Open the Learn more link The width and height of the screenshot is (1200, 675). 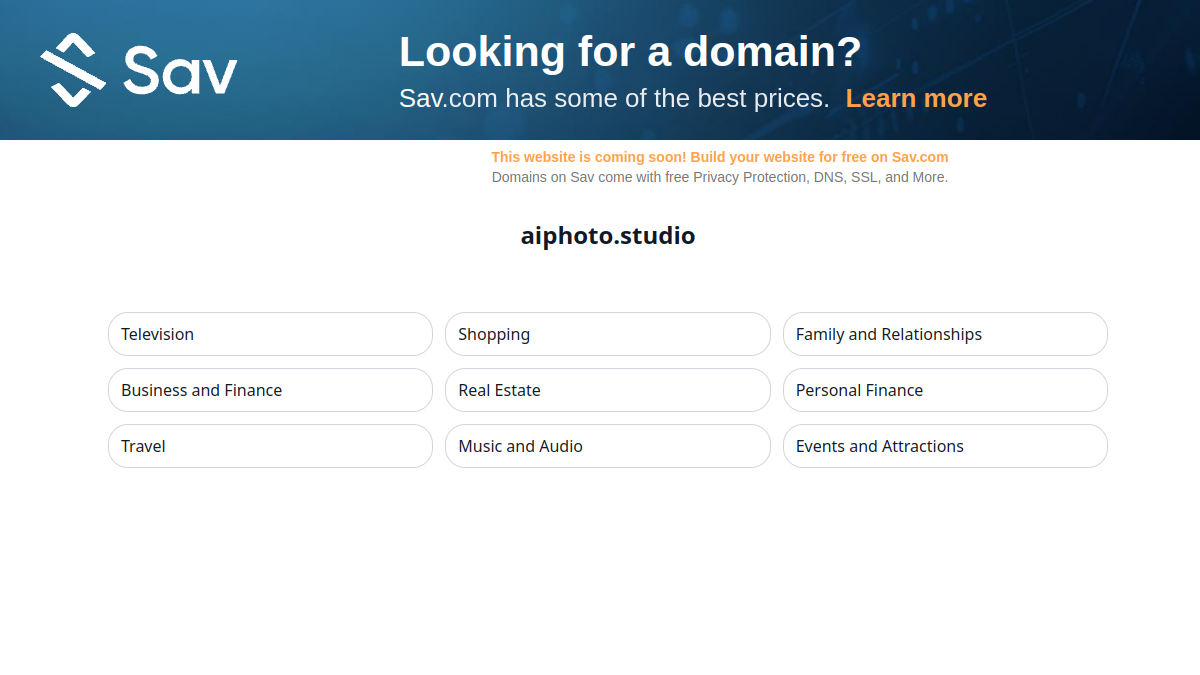point(916,98)
